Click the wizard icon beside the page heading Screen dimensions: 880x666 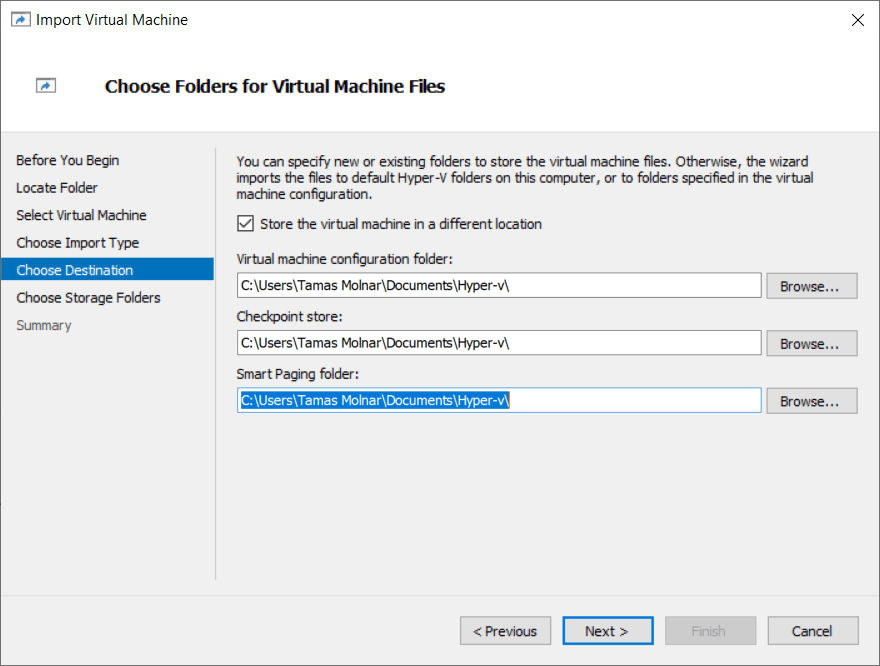[46, 86]
